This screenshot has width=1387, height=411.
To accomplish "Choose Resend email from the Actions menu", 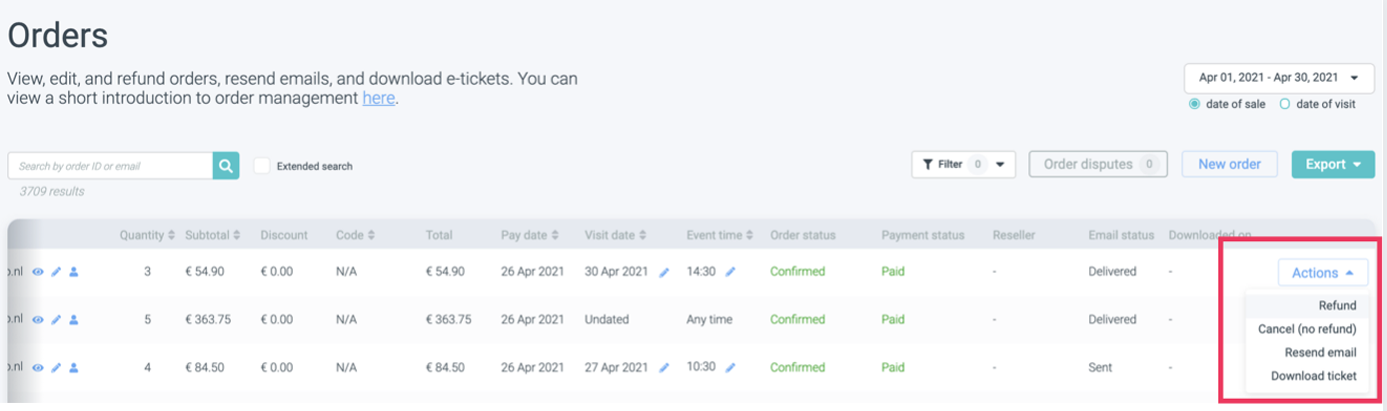I will 1320,352.
